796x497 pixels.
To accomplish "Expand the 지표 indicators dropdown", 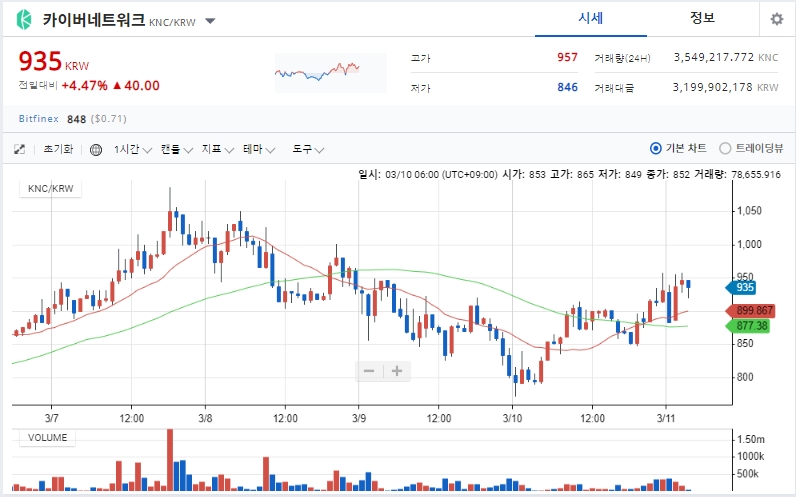I will [x=217, y=149].
